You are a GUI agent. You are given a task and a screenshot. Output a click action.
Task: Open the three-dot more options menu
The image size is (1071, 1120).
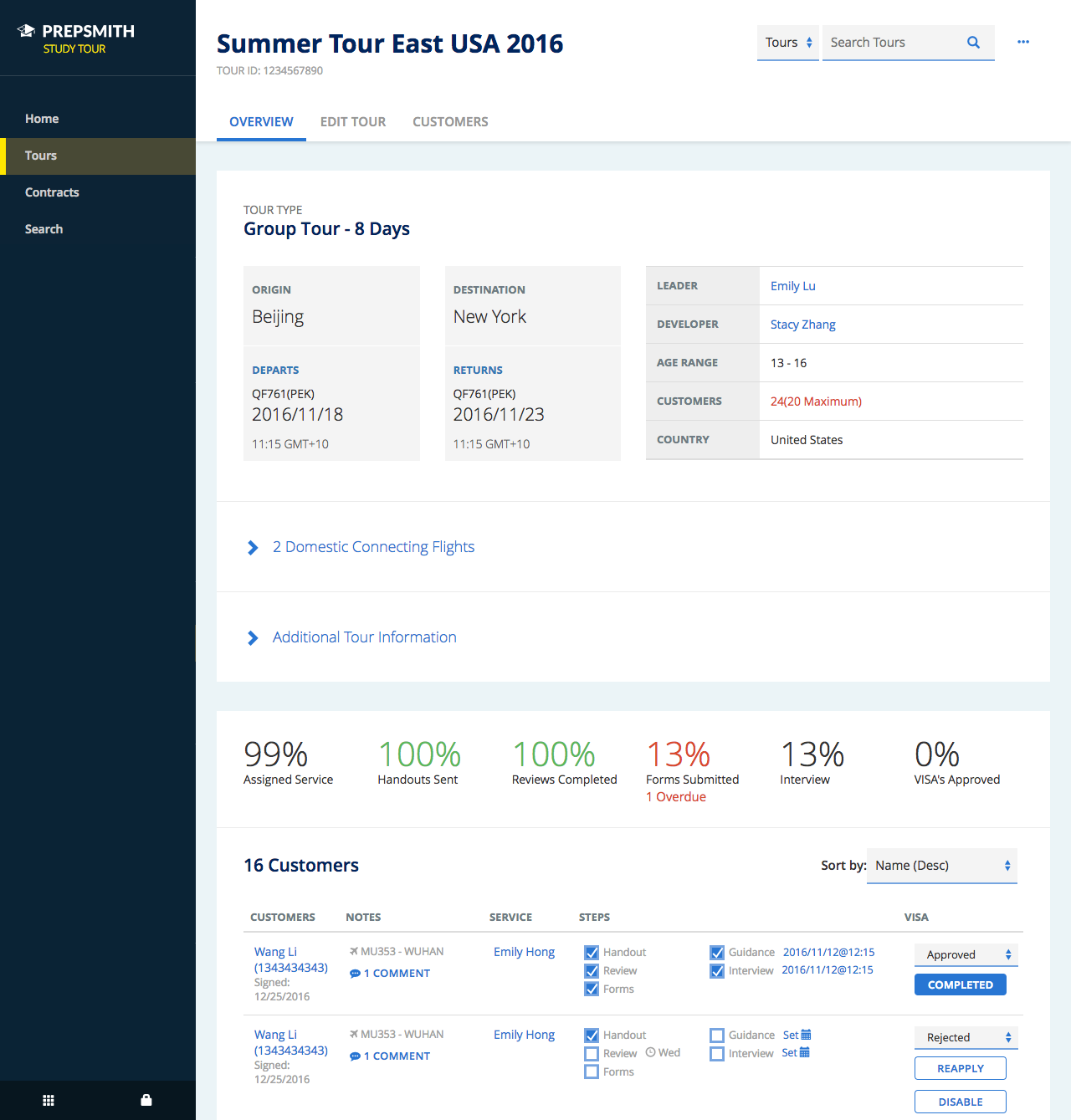coord(1023,42)
